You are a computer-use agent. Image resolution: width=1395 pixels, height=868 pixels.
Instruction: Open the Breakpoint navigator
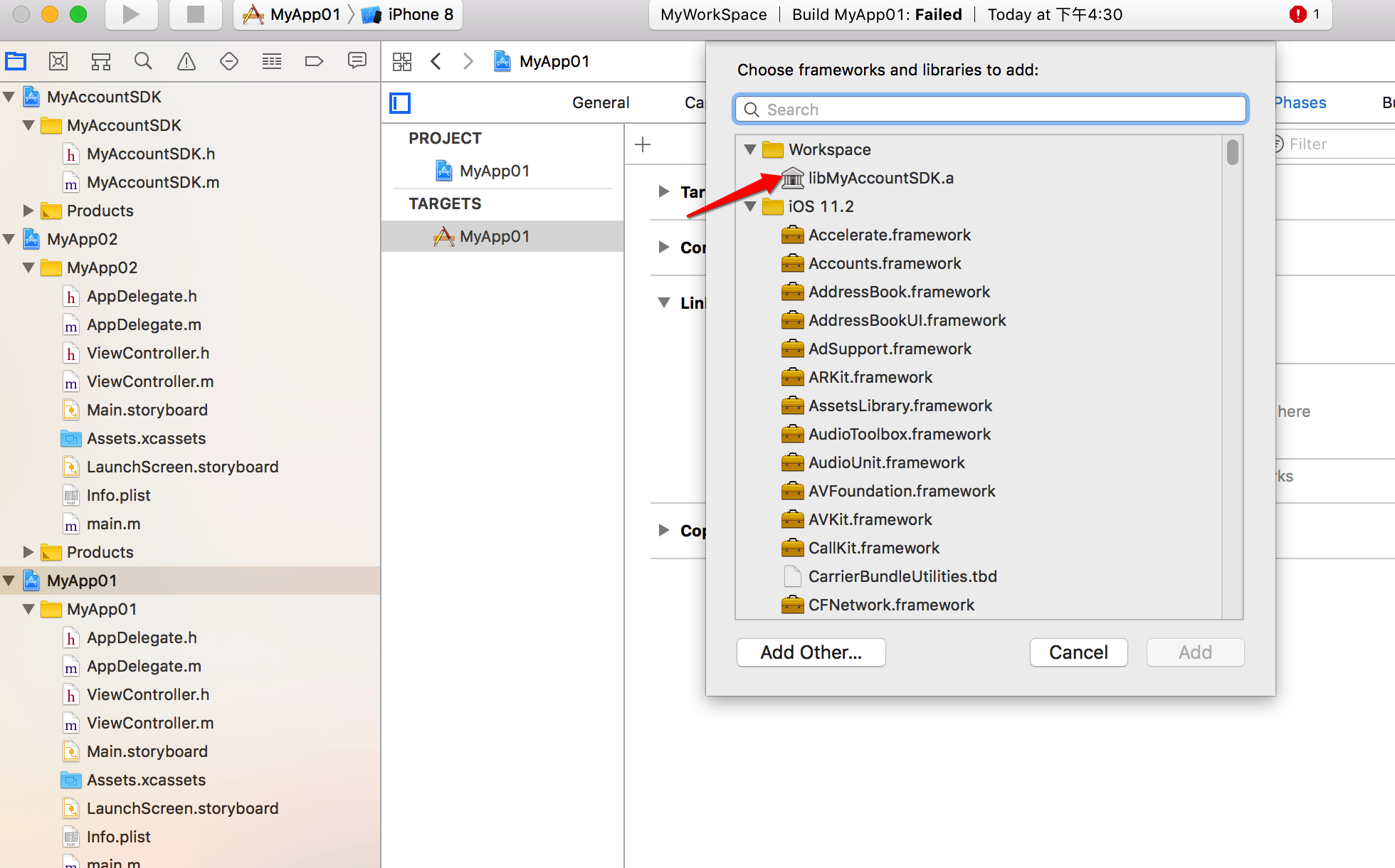[314, 62]
